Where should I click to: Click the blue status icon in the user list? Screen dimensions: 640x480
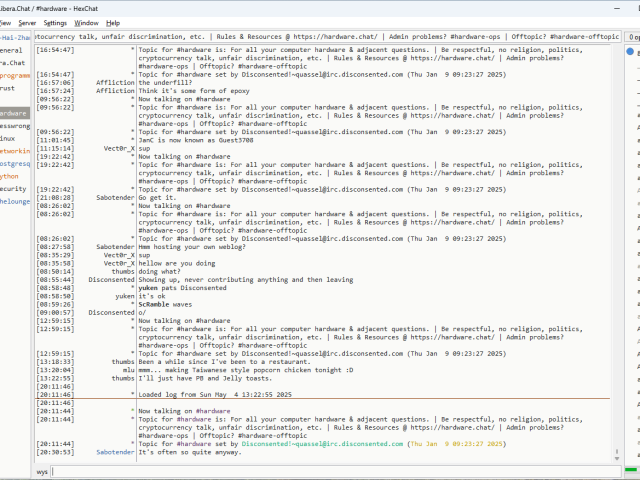coord(630,51)
